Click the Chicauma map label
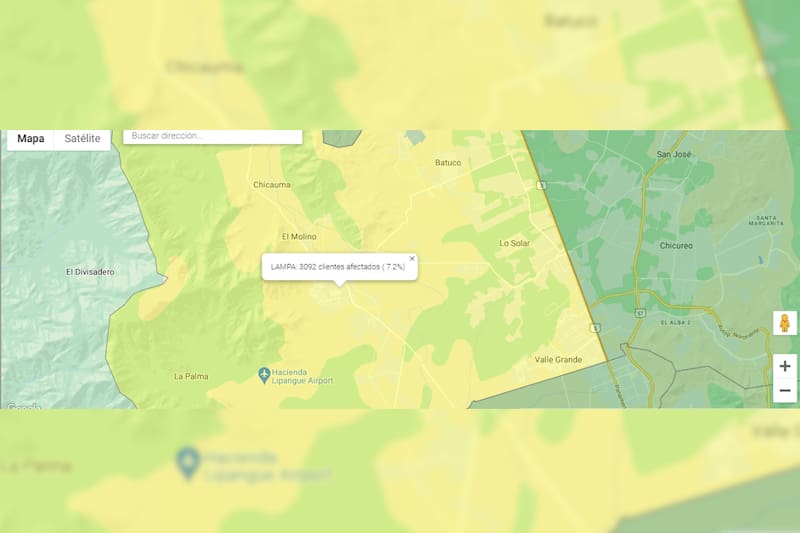The width and height of the screenshot is (800, 533). click(272, 185)
